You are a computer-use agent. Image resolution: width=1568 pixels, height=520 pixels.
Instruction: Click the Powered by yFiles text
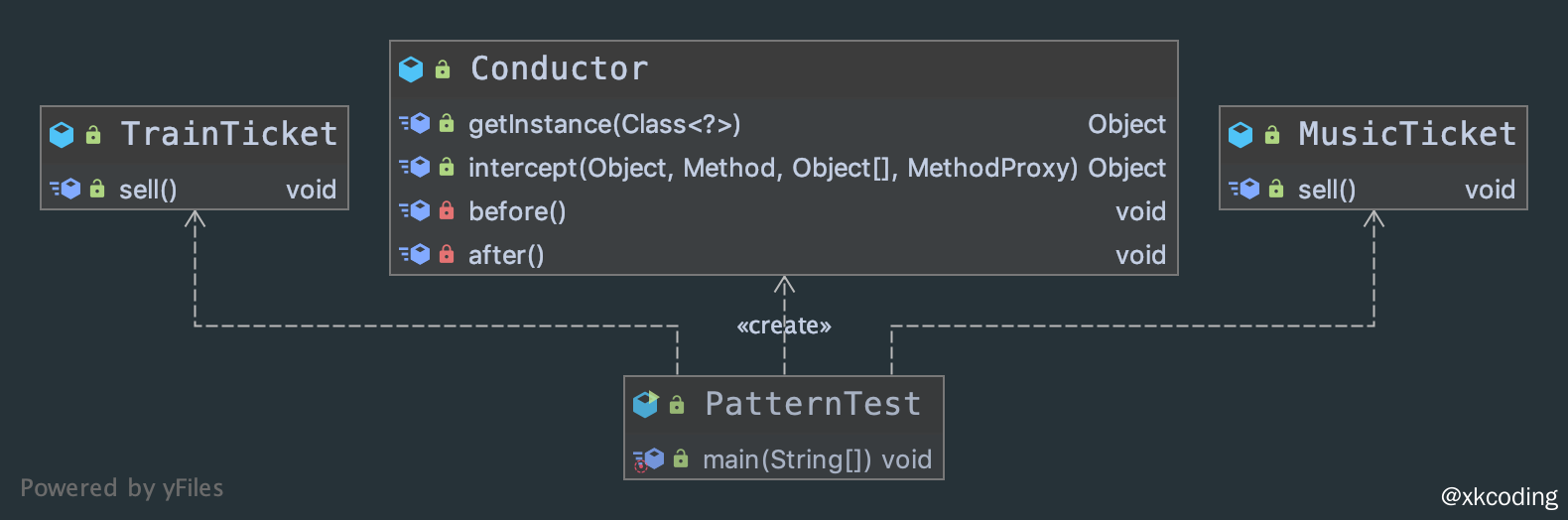122,488
